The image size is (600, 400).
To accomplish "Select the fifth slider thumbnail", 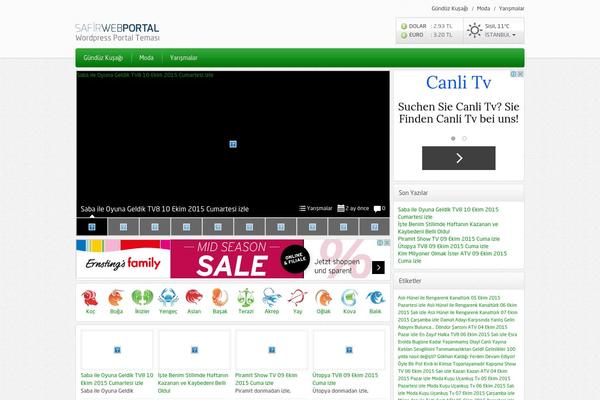I will [218, 227].
